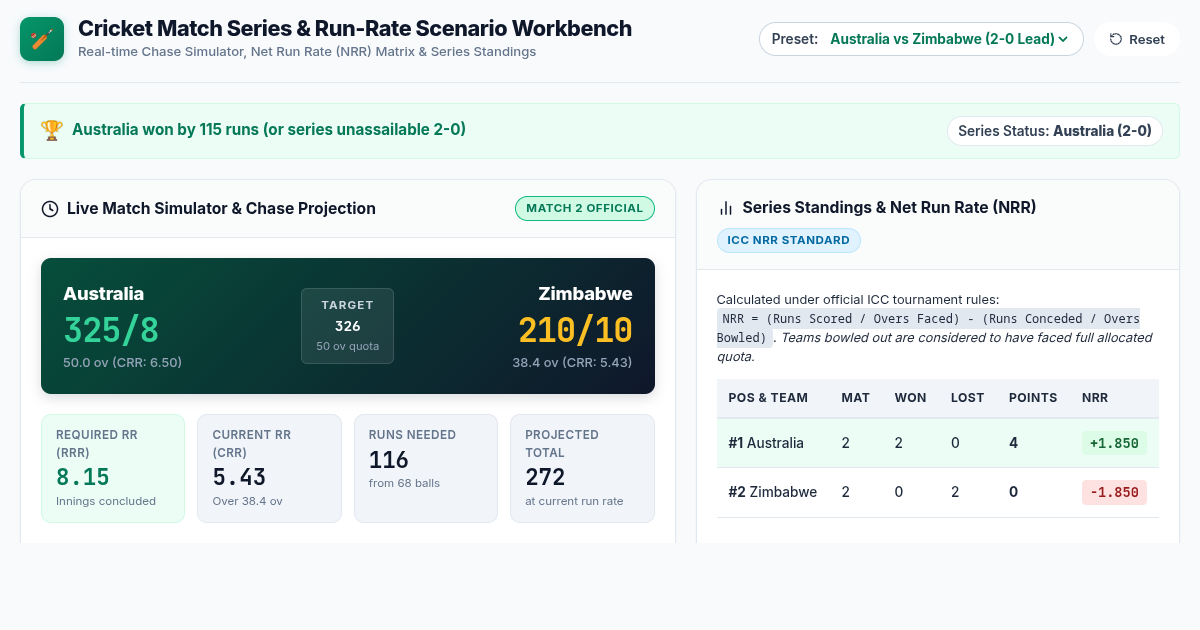Click the Series Status Australia (2-0) badge
The image size is (1200, 630).
1055,131
